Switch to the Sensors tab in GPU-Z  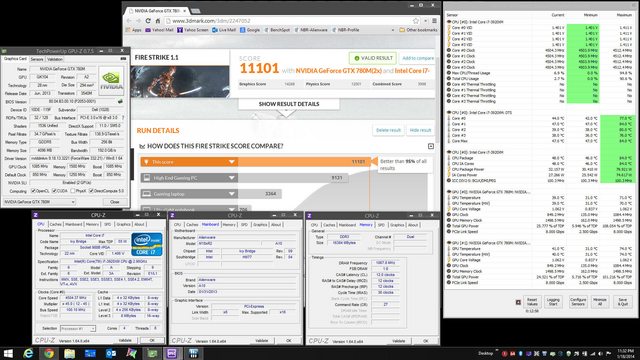click(37, 59)
